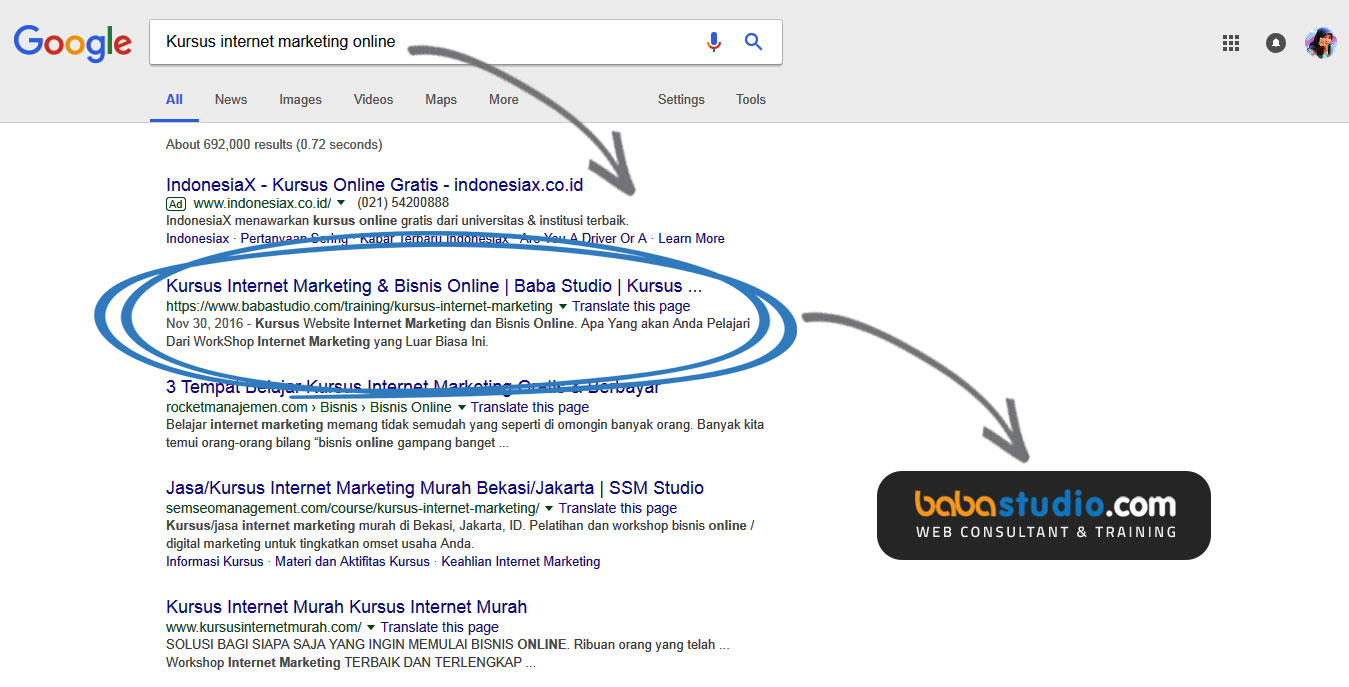
Task: Expand dropdown arrow next to babastudio.com URL
Action: pos(563,306)
